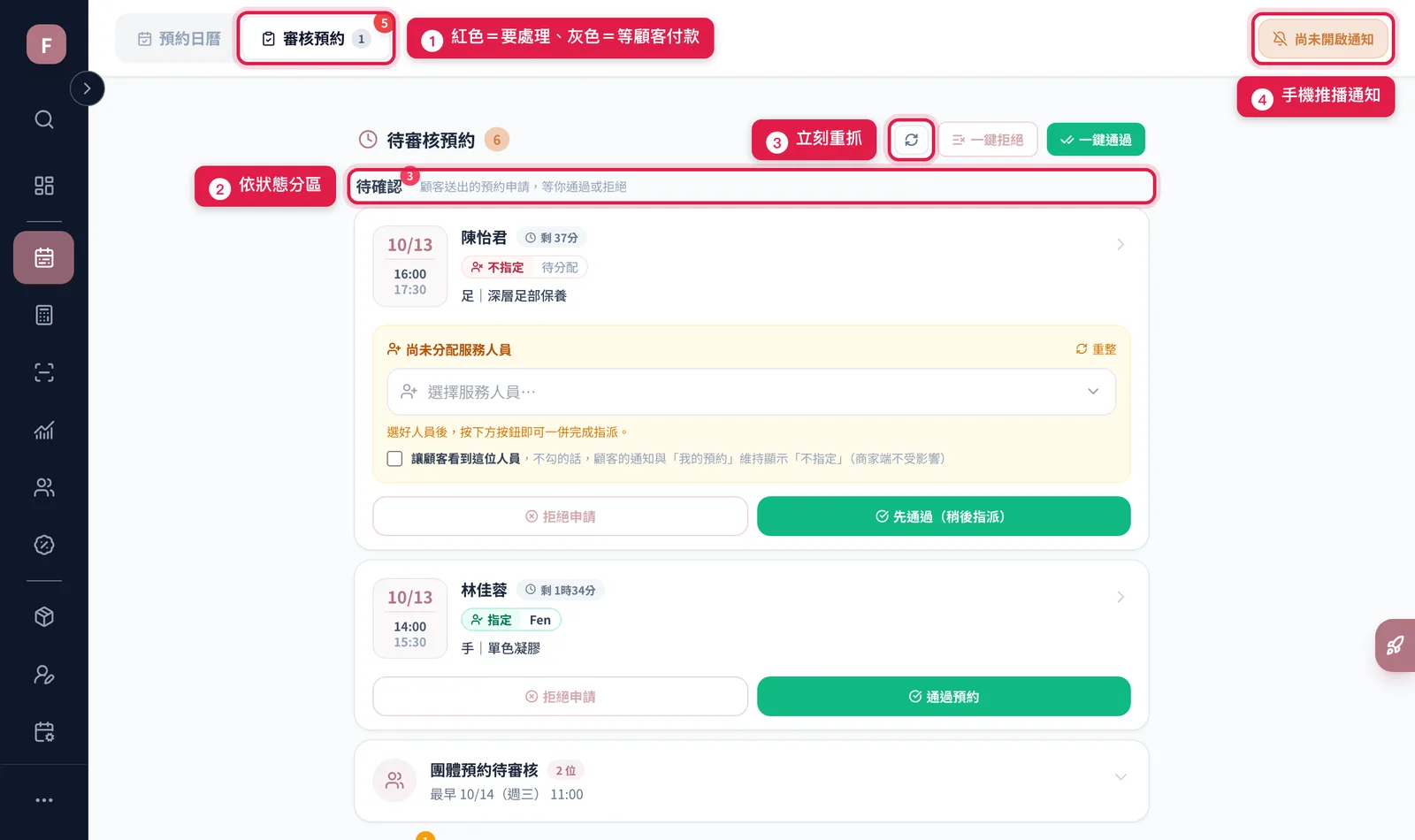Click 重整 in staff assignment panel
The width and height of the screenshot is (1415, 840).
[x=1096, y=349]
